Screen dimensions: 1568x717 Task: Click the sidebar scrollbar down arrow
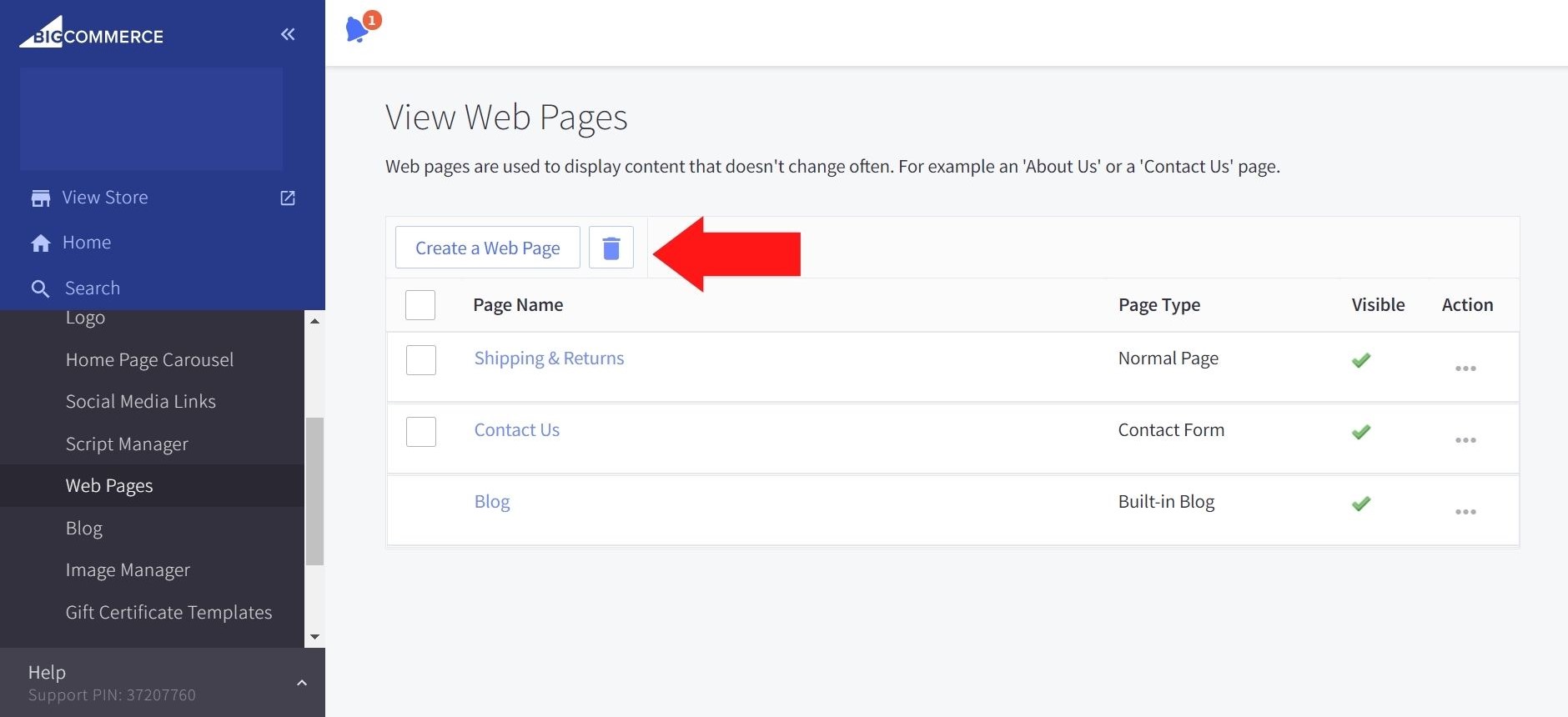tap(314, 637)
